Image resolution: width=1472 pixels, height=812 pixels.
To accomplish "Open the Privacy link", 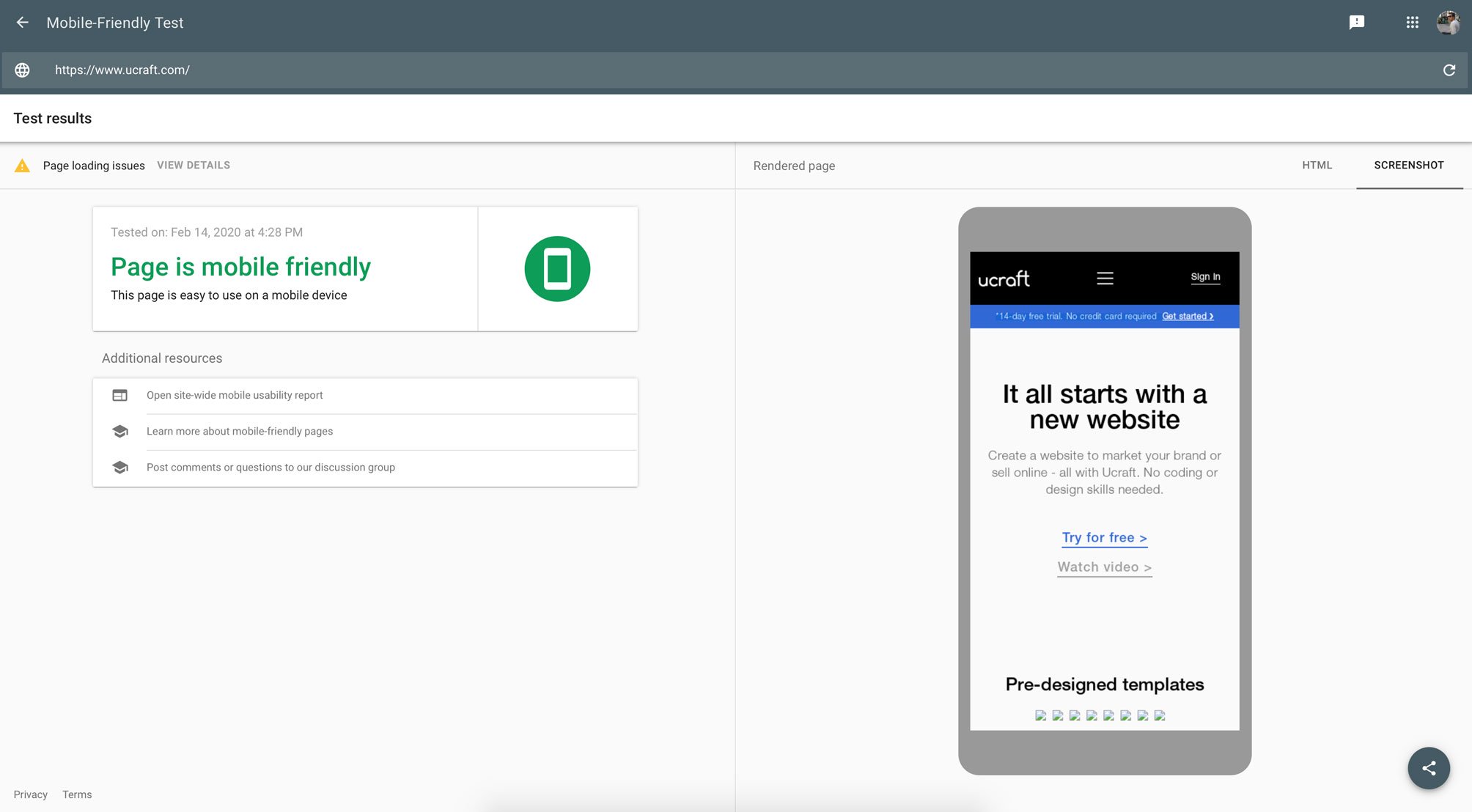I will (30, 794).
